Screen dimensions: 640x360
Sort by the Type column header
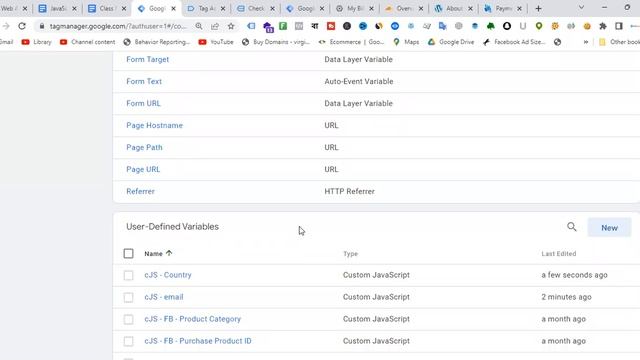point(350,254)
